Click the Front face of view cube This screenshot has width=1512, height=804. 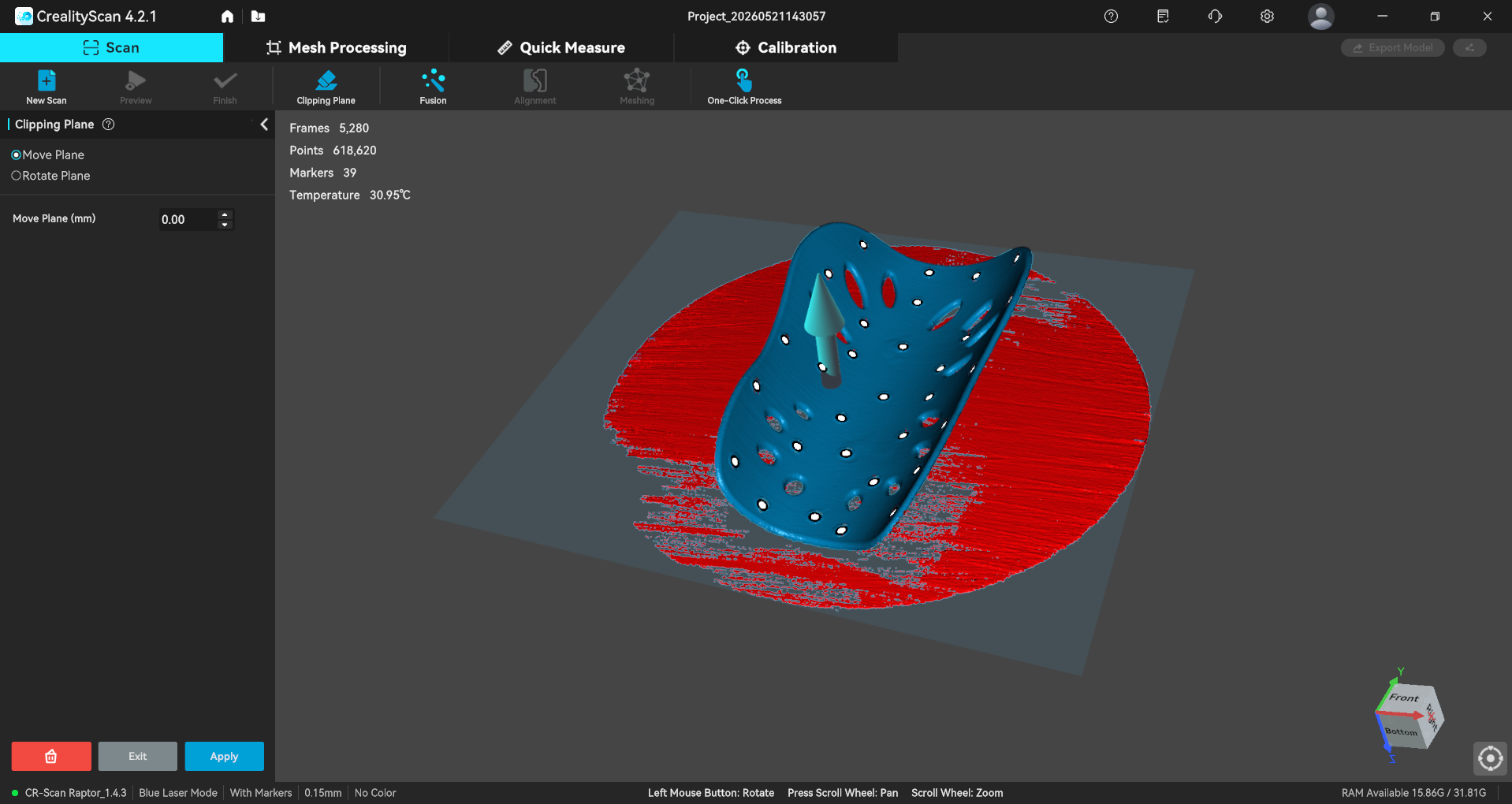[x=1404, y=698]
